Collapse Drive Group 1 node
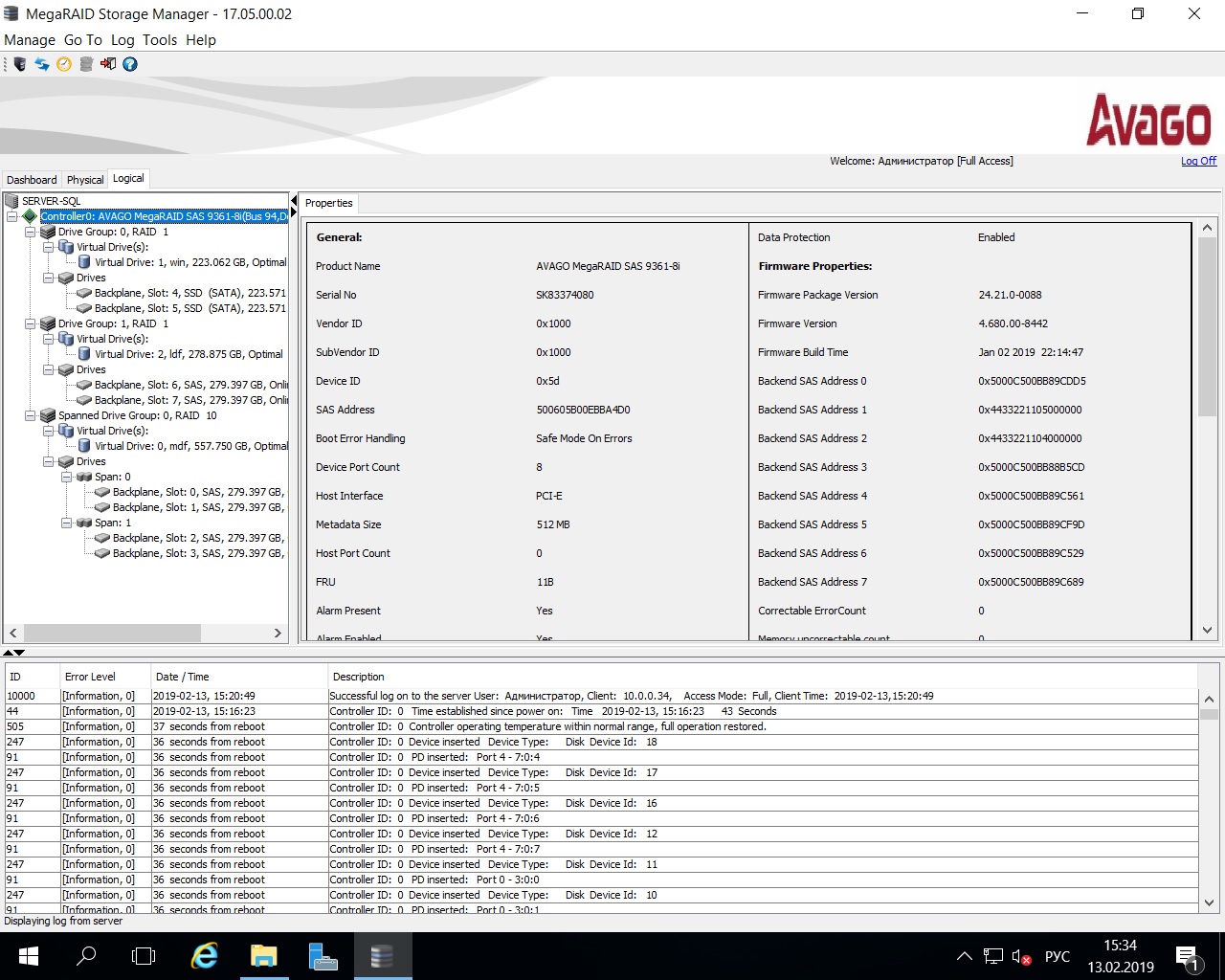1225x980 pixels. [30, 323]
